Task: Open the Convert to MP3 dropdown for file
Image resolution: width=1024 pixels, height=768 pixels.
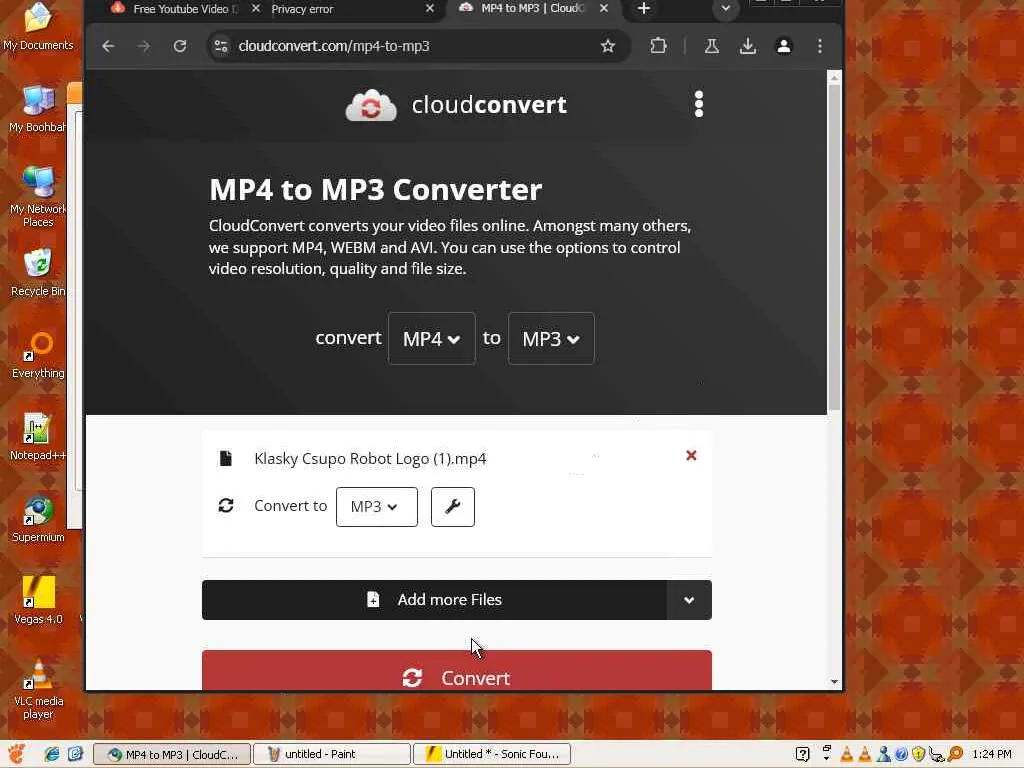Action: (377, 506)
